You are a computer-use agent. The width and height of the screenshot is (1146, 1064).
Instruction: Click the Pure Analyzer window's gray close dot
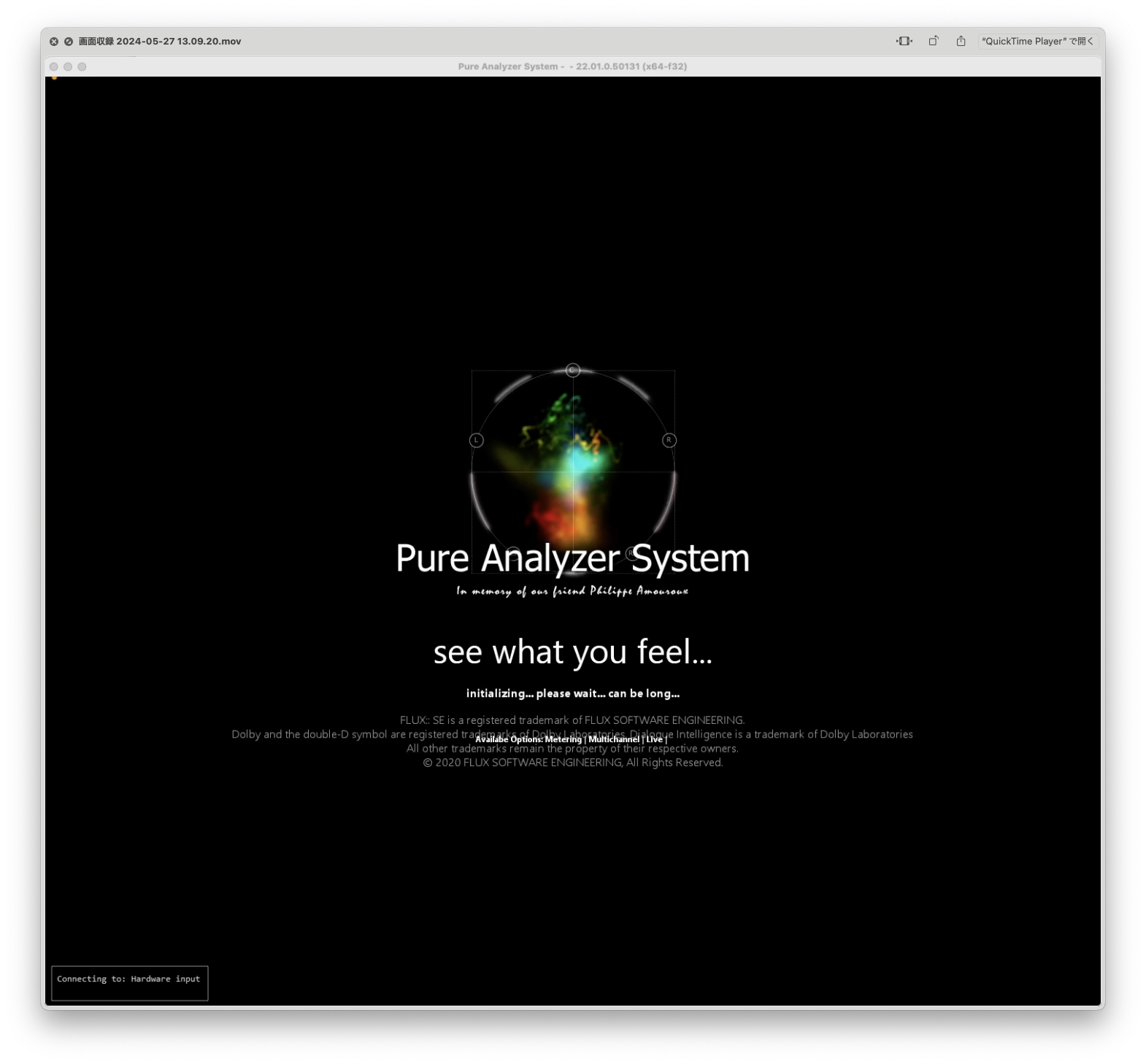[x=54, y=66]
